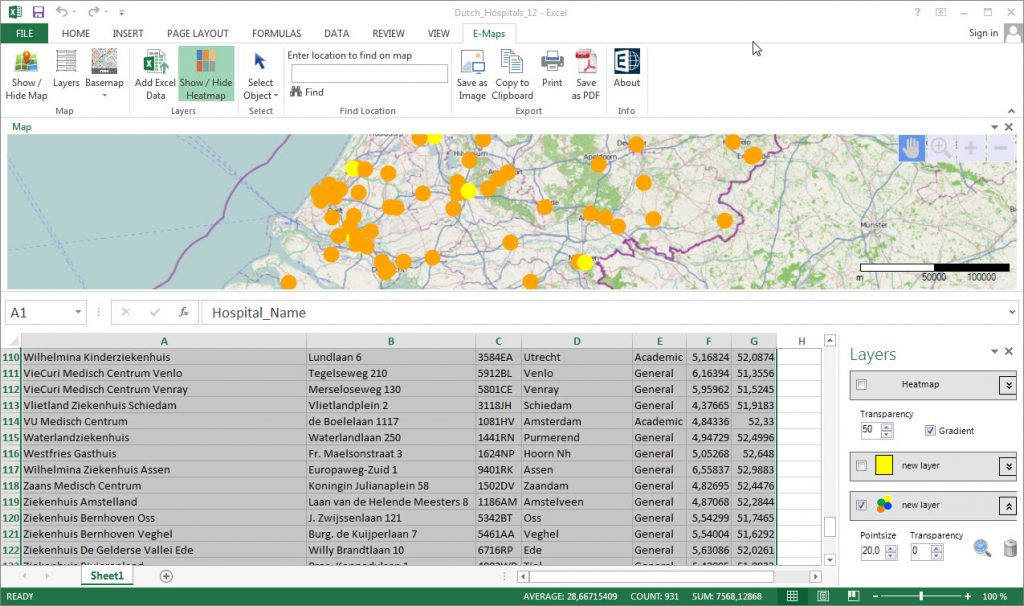Delete the layer using the trash can icon

[x=1008, y=550]
